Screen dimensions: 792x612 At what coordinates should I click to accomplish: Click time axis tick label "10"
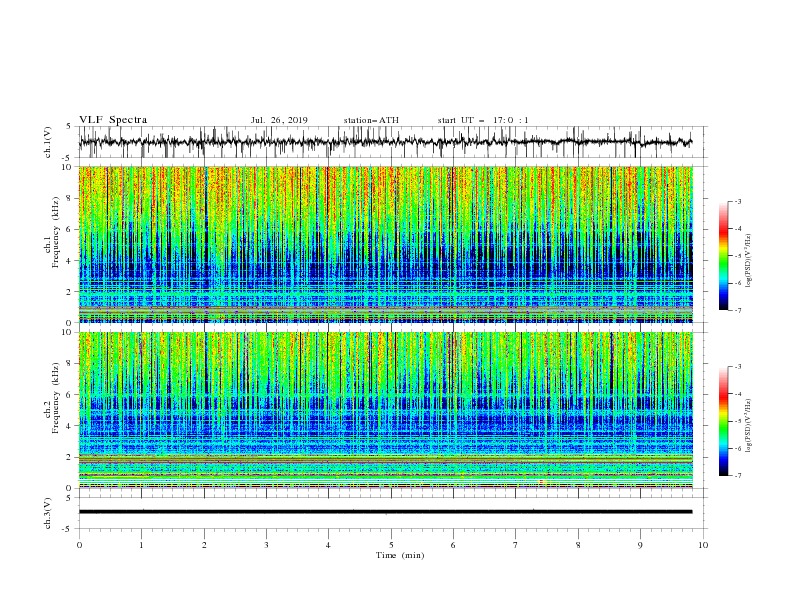pyautogui.click(x=703, y=545)
